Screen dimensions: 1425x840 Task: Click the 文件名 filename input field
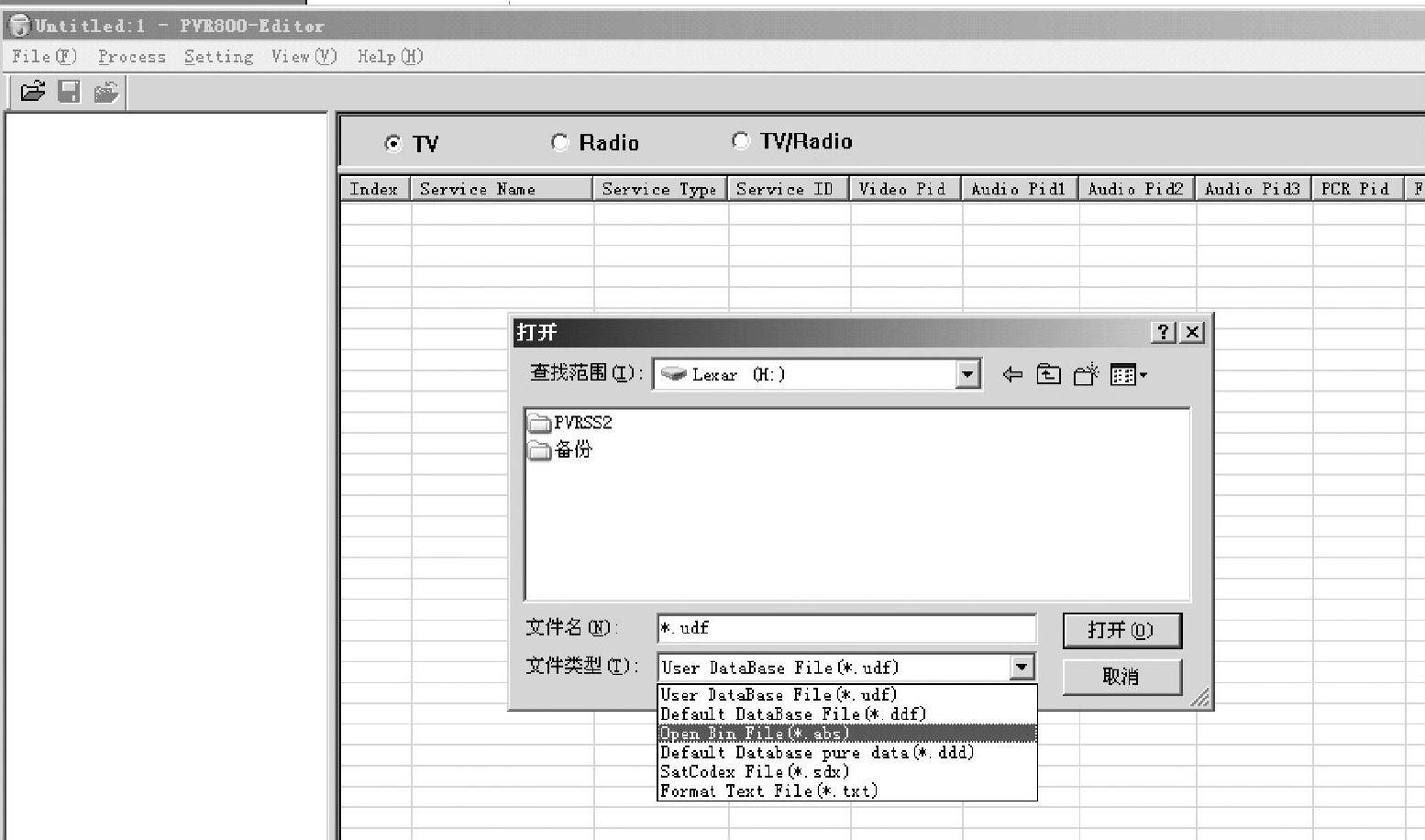[846, 628]
